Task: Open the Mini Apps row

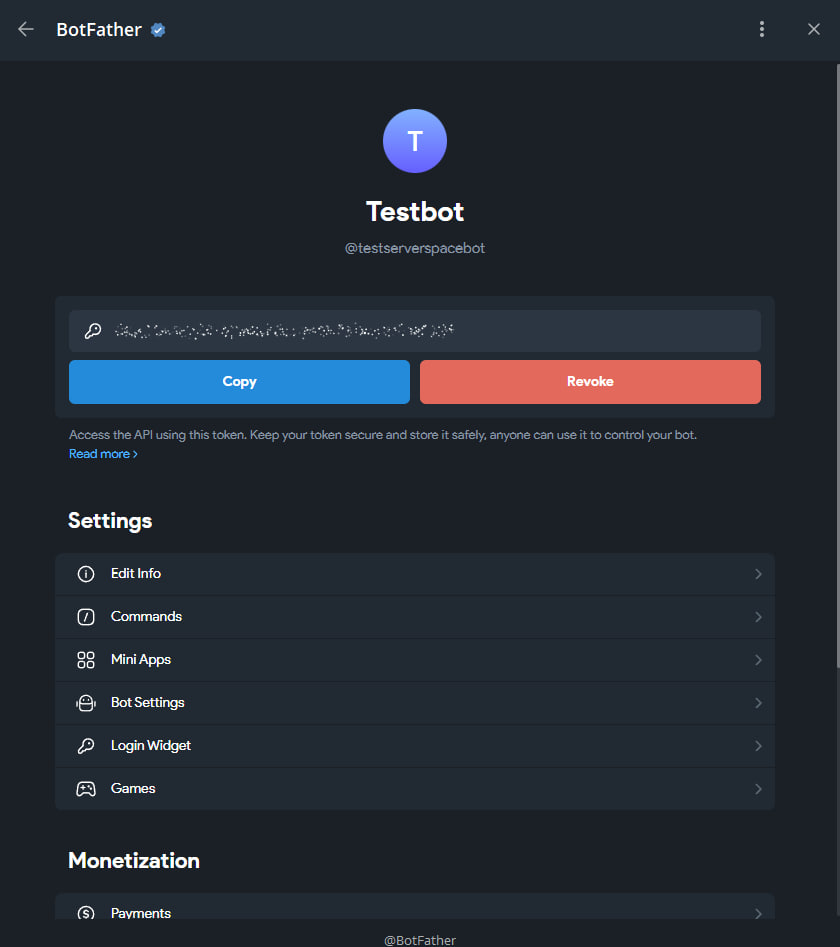Action: [415, 660]
